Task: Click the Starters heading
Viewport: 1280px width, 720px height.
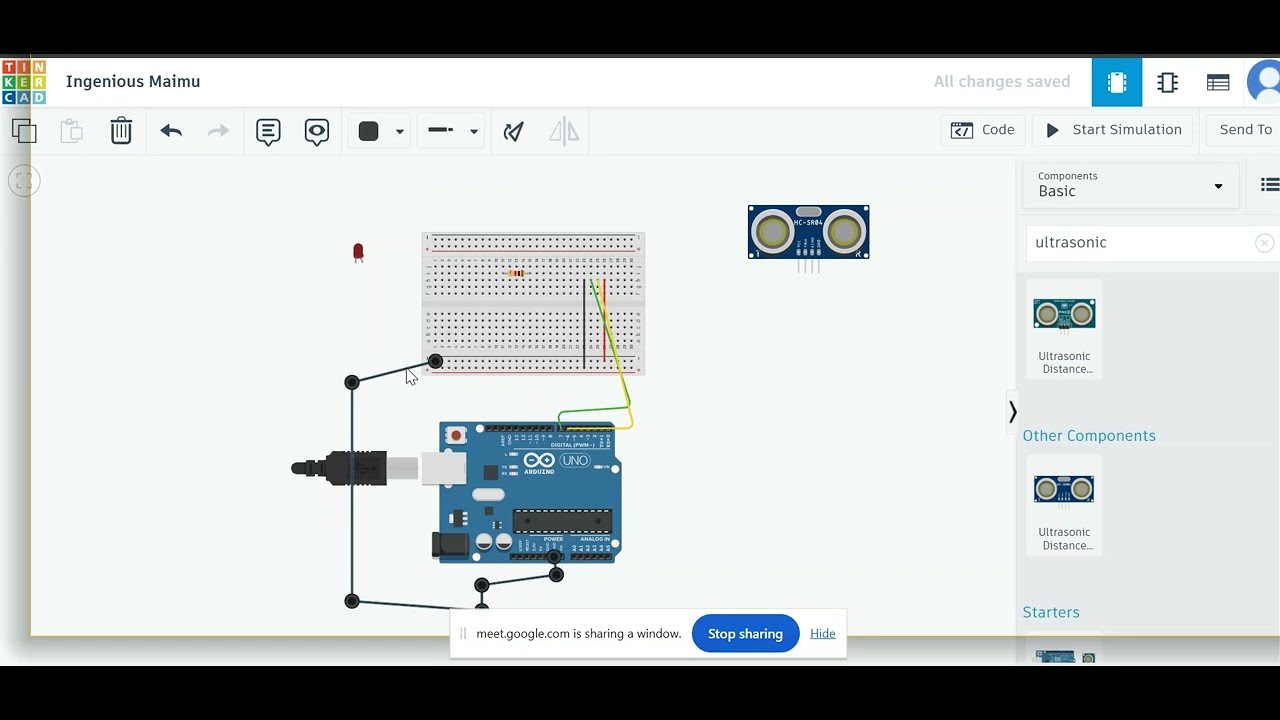Action: [x=1051, y=612]
